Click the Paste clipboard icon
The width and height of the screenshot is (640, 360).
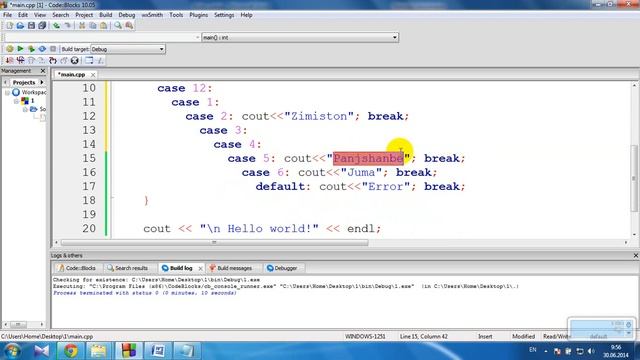tap(104, 26)
